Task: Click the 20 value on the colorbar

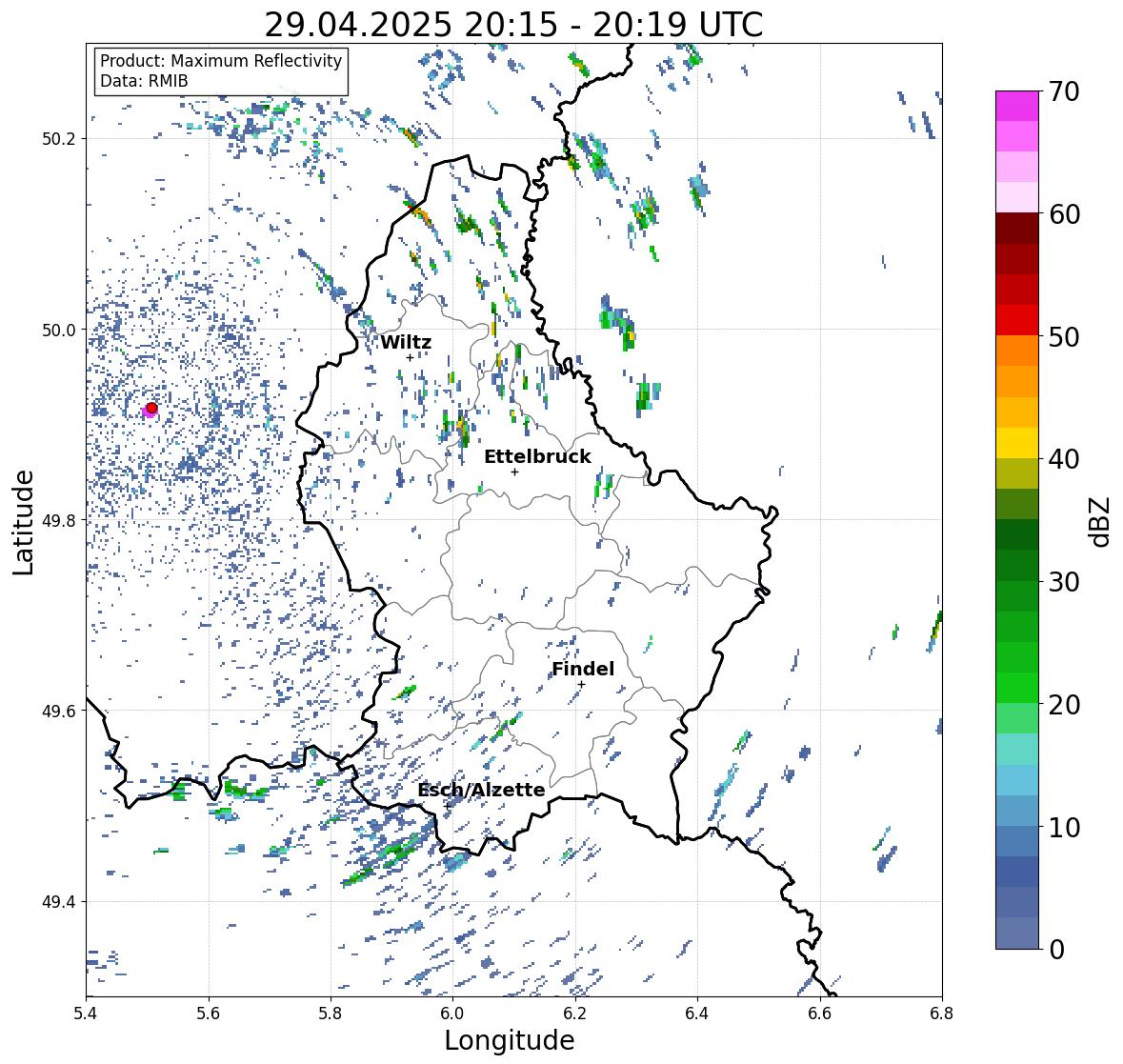Action: point(1064,705)
